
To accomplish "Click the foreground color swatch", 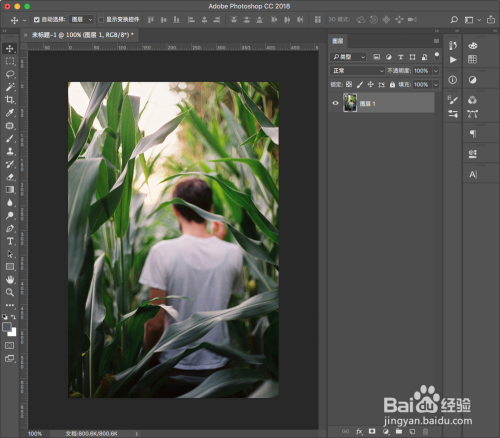I will click(x=7, y=327).
